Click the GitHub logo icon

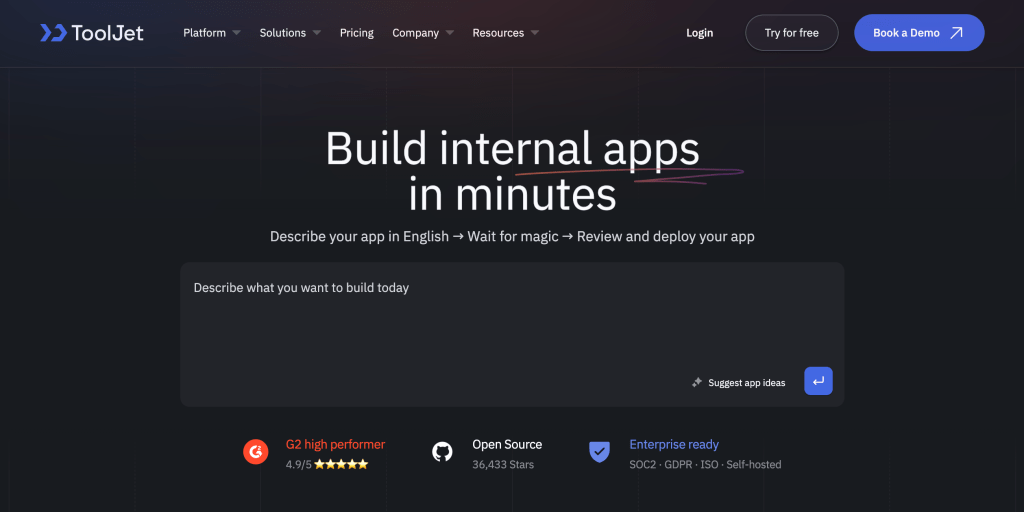point(442,452)
